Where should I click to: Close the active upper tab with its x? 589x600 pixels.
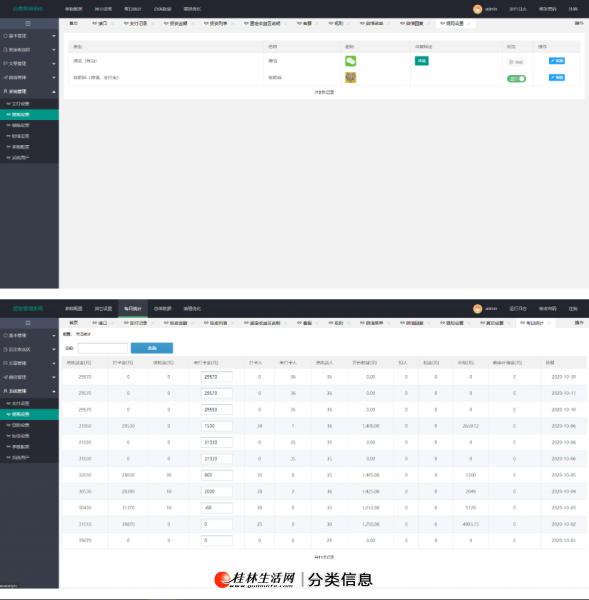[x=469, y=24]
